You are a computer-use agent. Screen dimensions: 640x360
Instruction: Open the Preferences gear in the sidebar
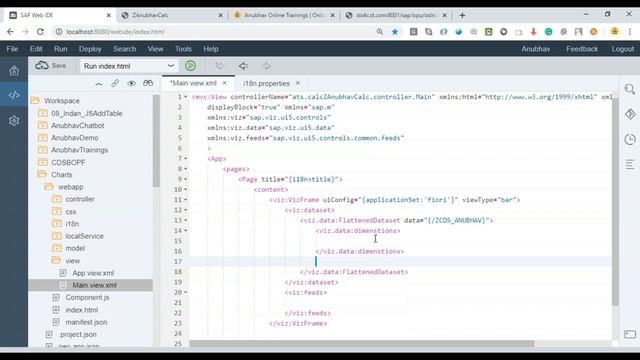click(14, 120)
